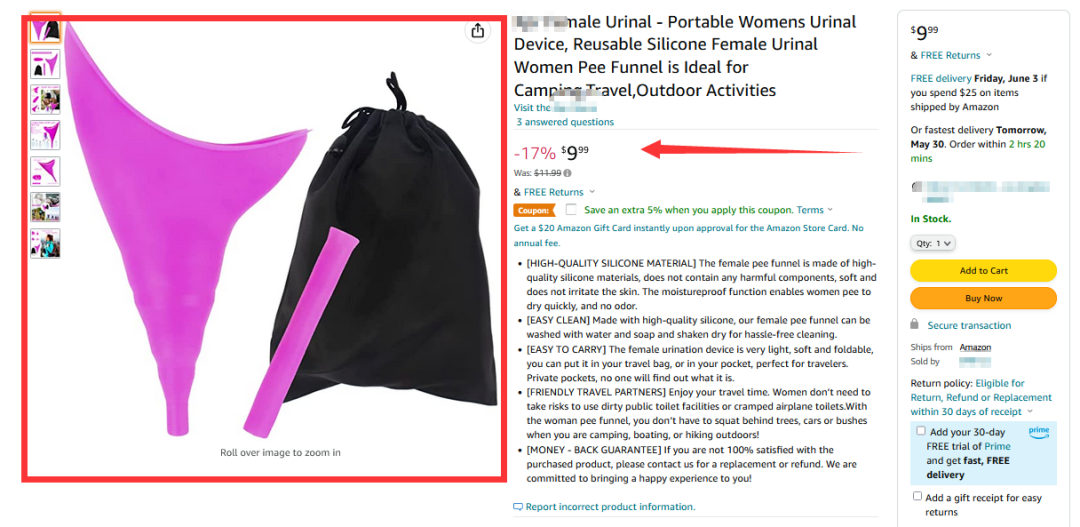Screen dimensions: 1080x527
Task: Tick the 5% coupon checkbox
Action: [571, 210]
